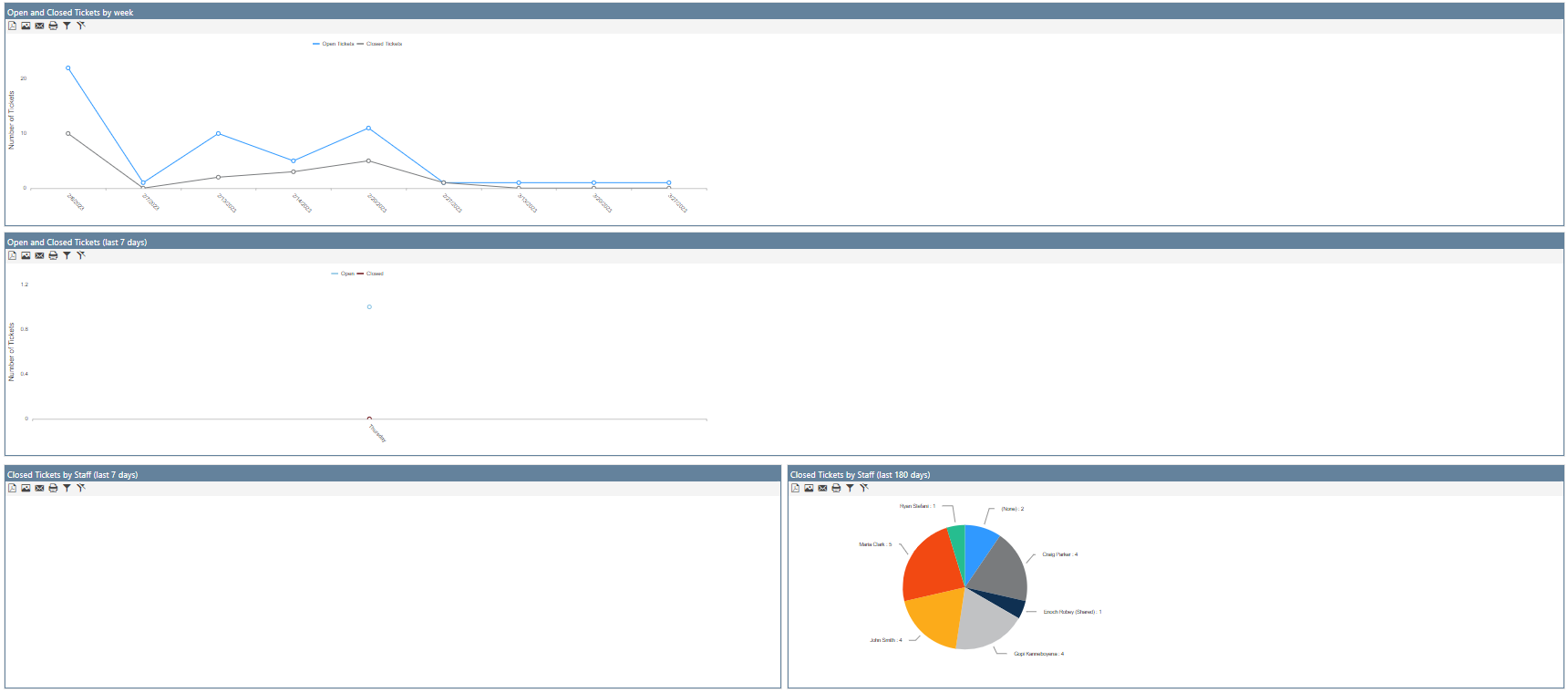Clear filter on 'Open and Closed Tickets (last 7 days)'
Screen dimensions: 1568x693
[80, 255]
